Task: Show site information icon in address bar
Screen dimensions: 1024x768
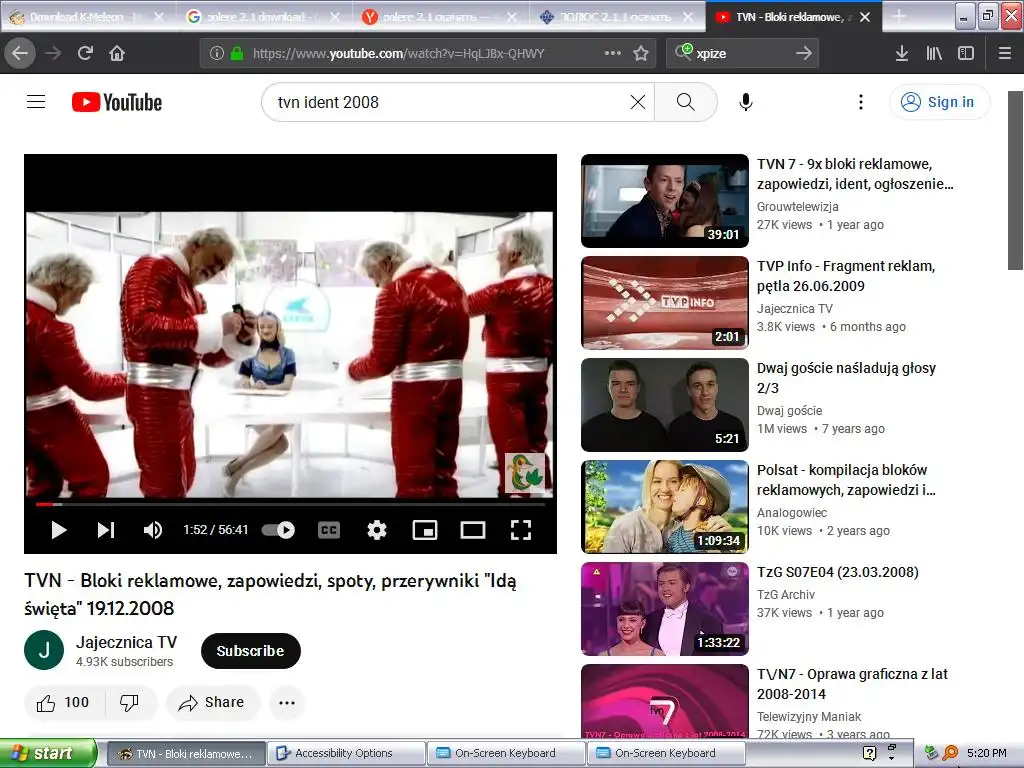Action: pyautogui.click(x=216, y=53)
